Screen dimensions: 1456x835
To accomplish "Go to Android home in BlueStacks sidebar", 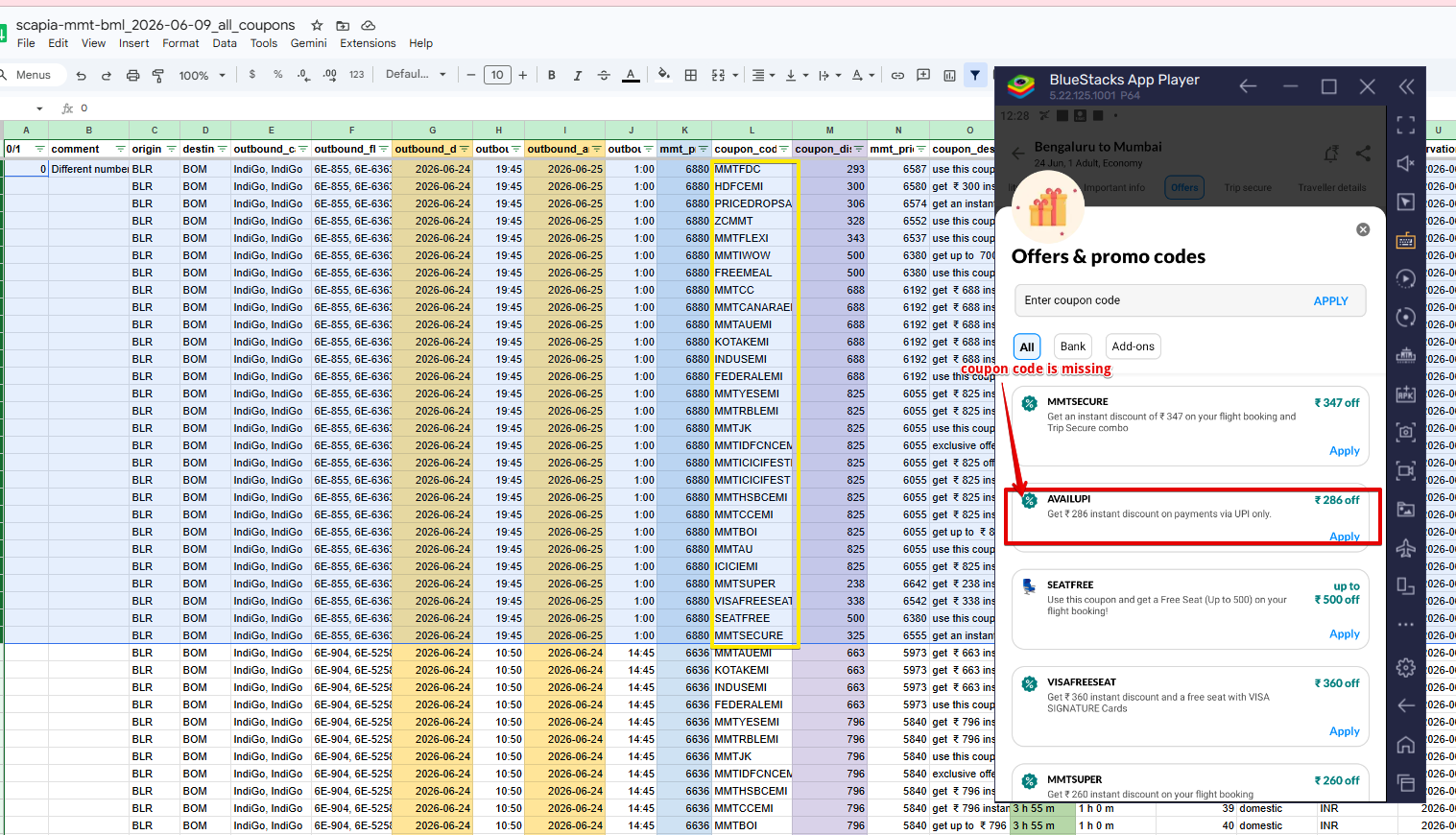I will point(1406,744).
